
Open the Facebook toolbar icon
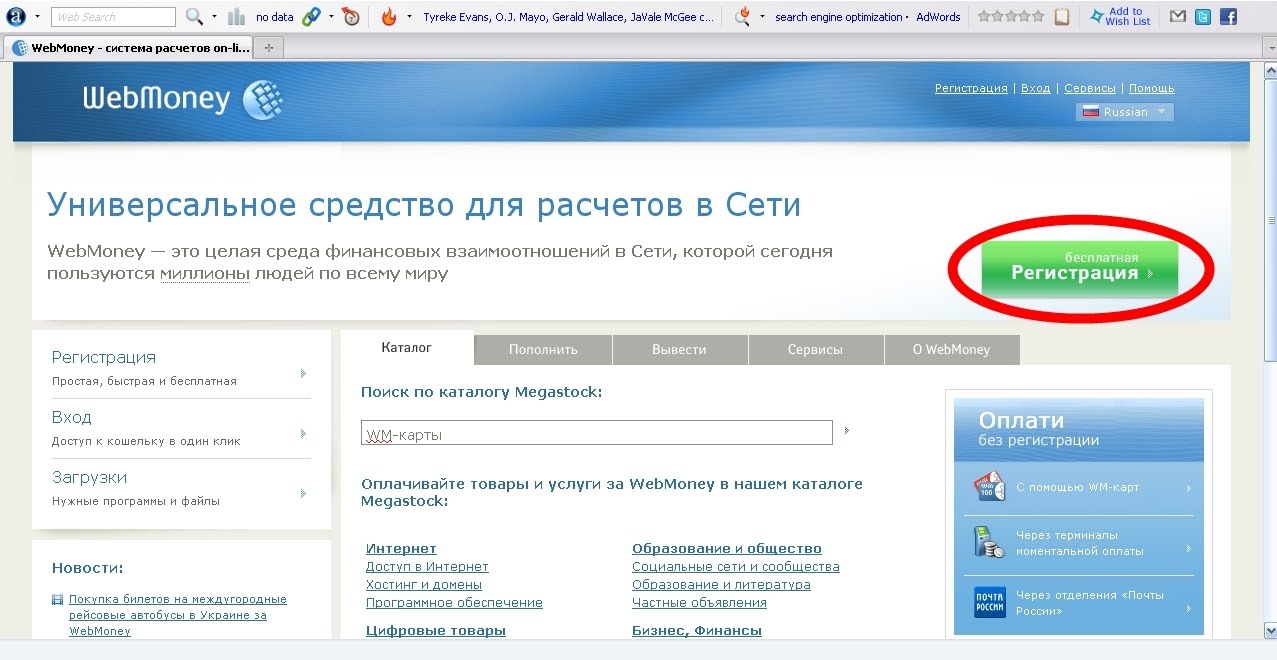(x=1228, y=17)
